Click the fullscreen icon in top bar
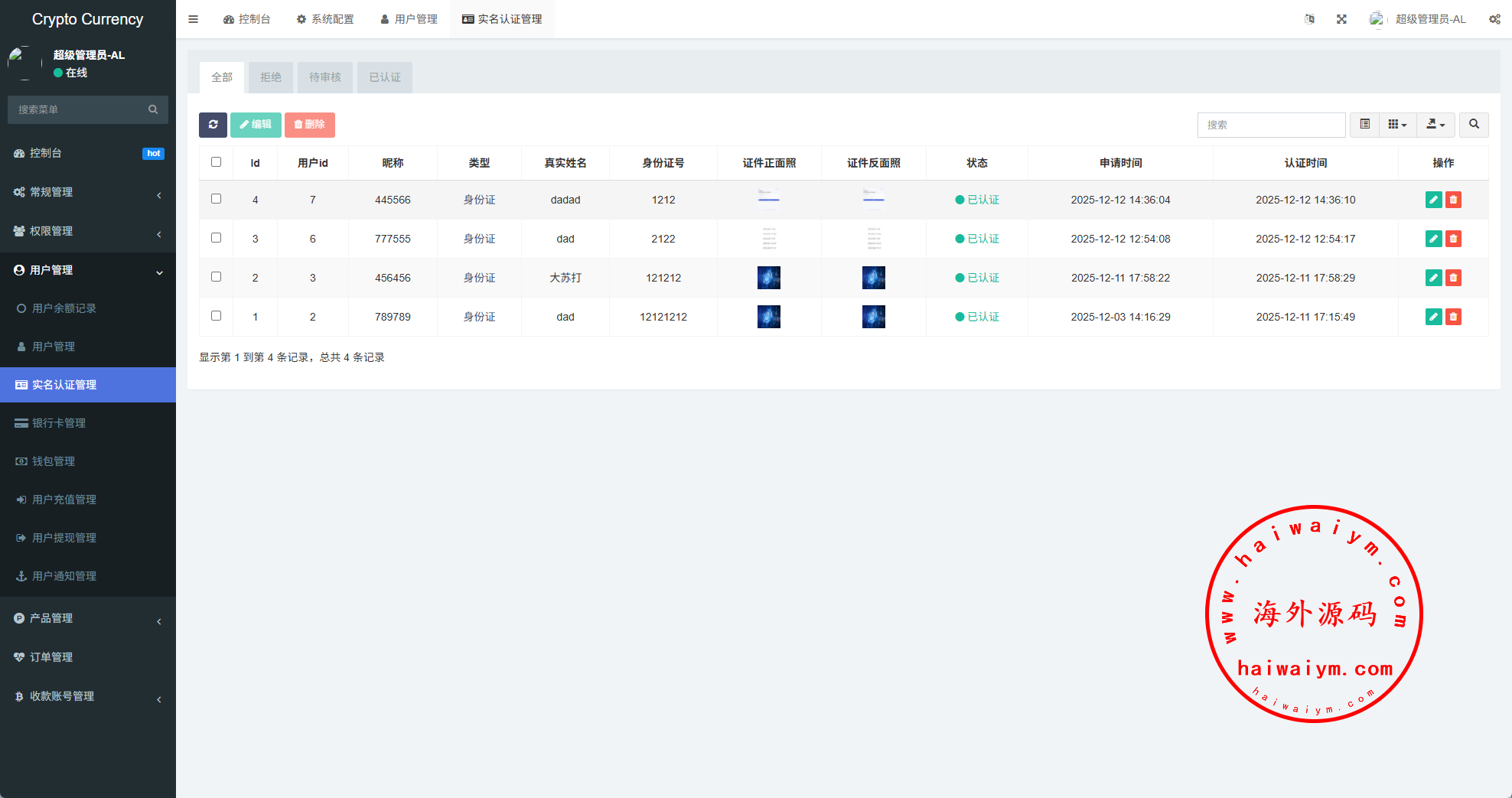This screenshot has height=798, width=1512. click(1341, 19)
